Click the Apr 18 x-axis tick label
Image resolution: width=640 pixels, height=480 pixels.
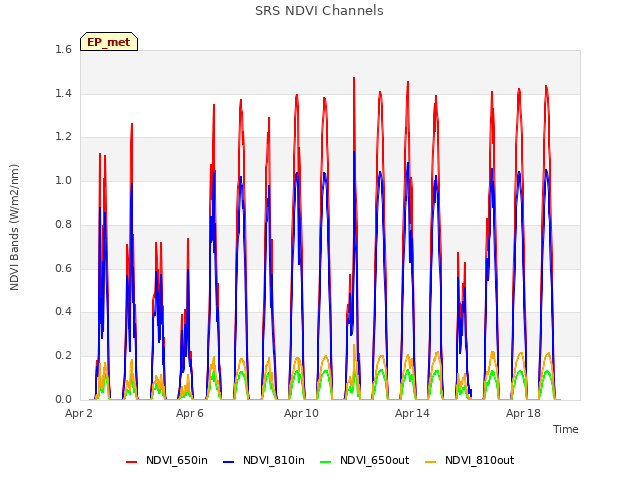pos(523,413)
